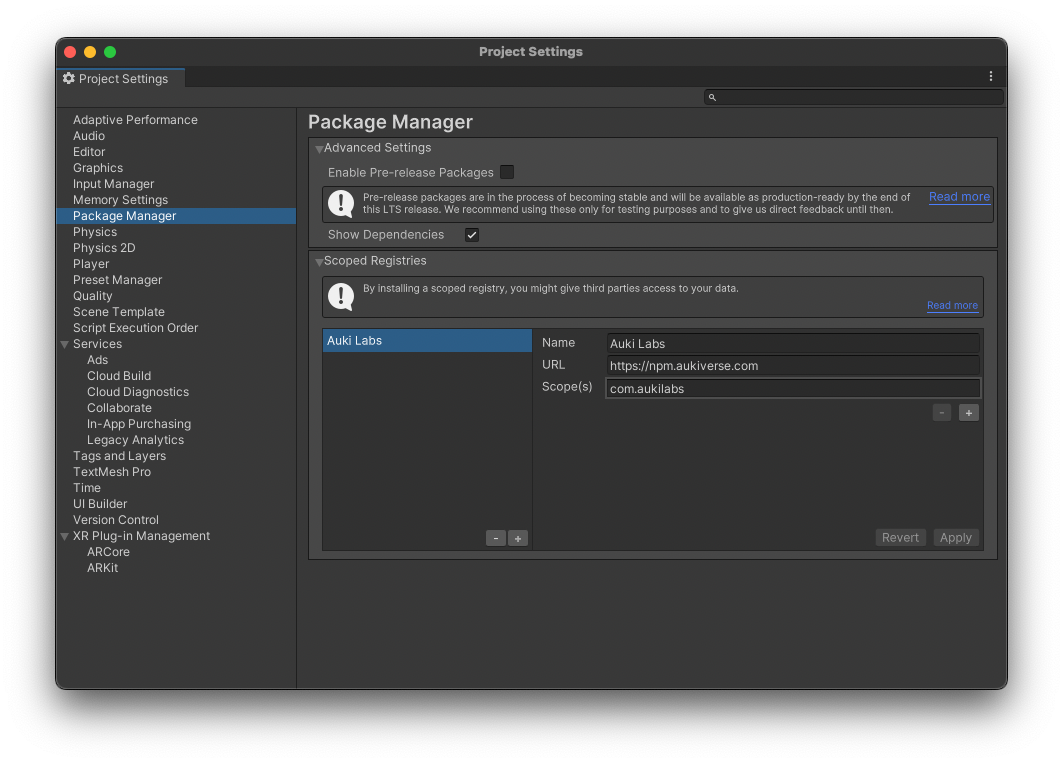This screenshot has width=1063, height=763.
Task: Open Adaptive Performance settings
Action: pos(136,120)
